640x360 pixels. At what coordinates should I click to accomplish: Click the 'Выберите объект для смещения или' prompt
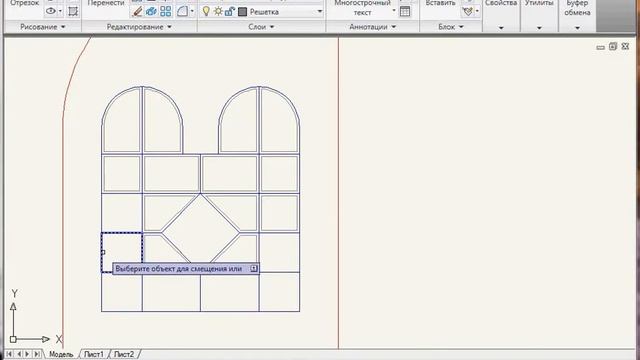click(178, 269)
